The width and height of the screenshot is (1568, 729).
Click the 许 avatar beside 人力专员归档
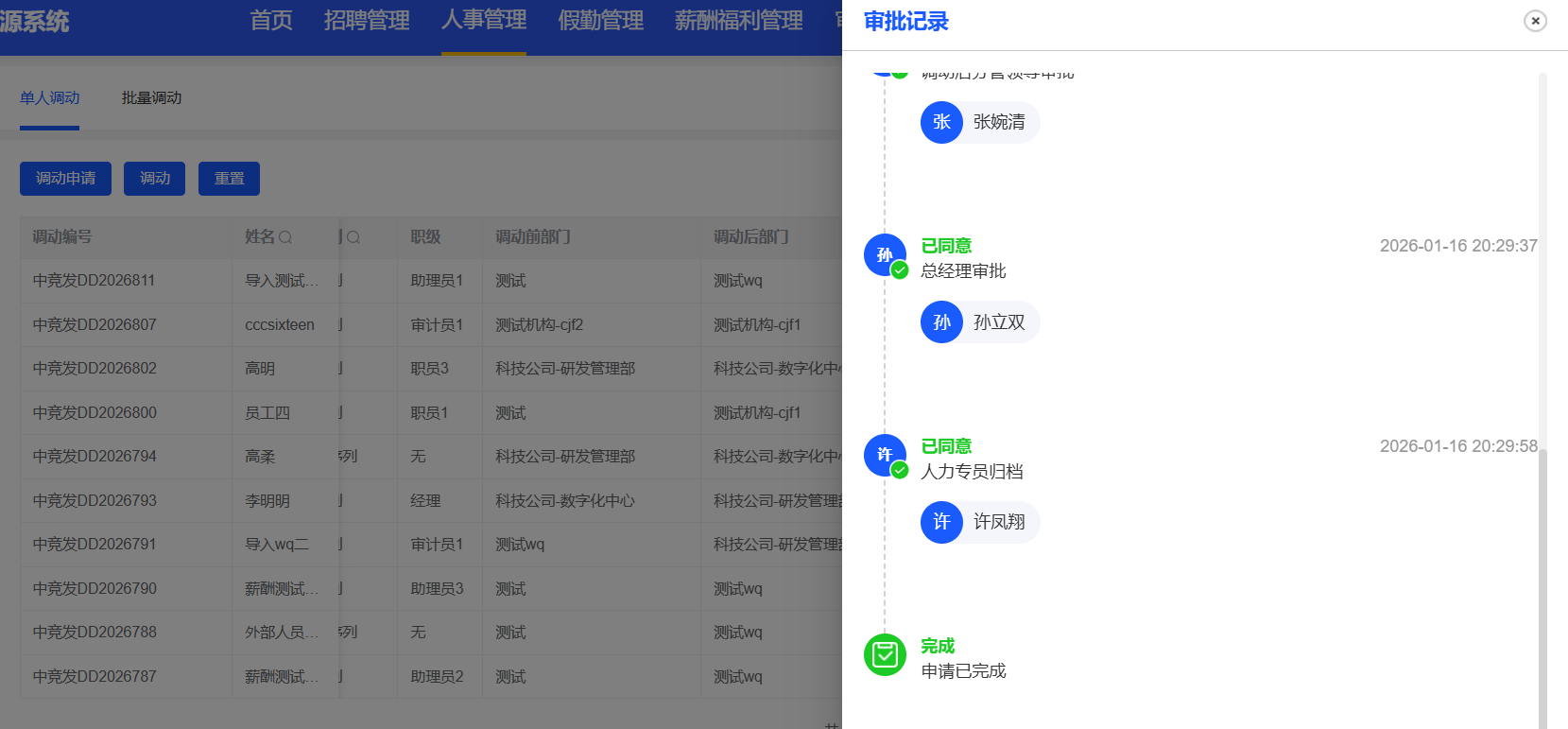pyautogui.click(x=885, y=455)
